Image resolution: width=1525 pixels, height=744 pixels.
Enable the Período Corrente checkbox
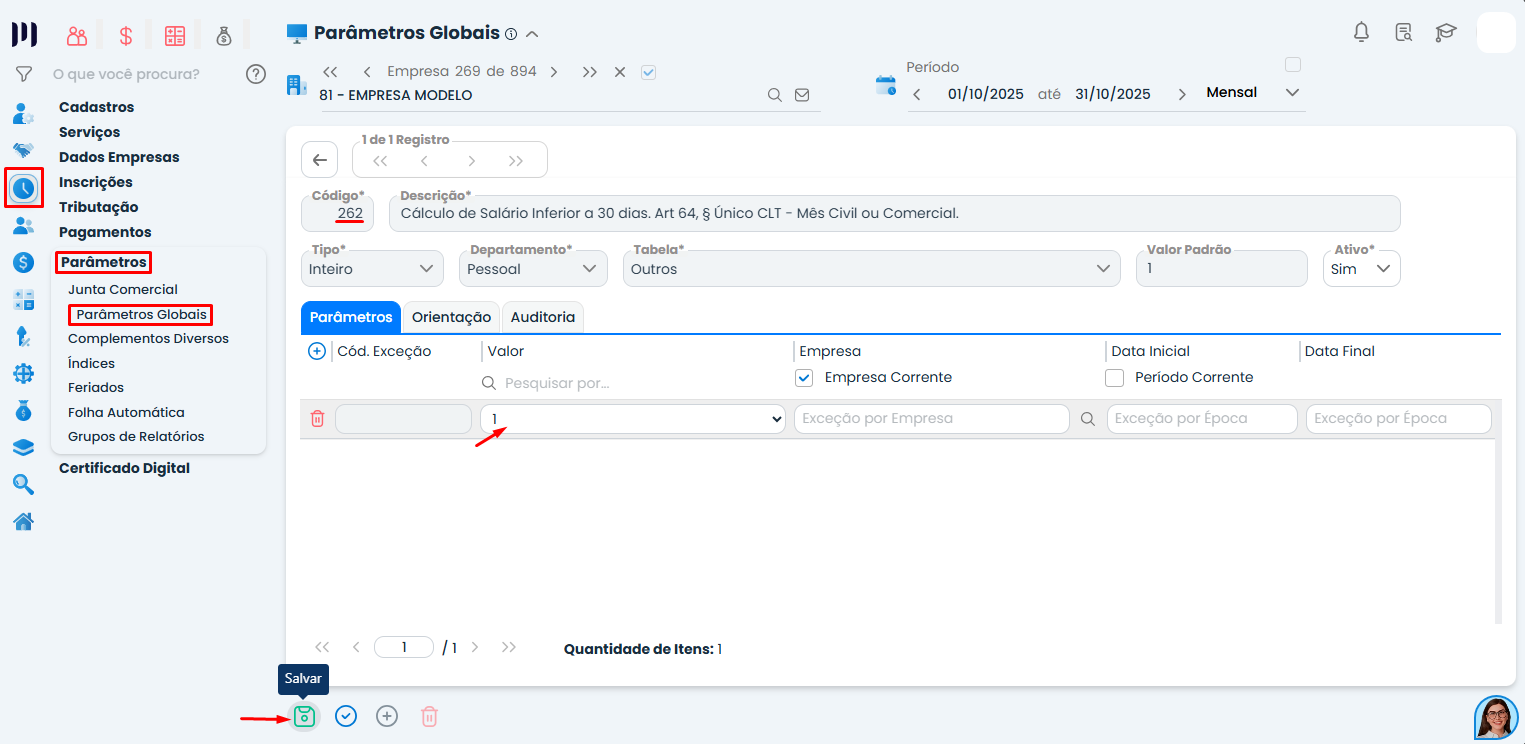click(1115, 378)
